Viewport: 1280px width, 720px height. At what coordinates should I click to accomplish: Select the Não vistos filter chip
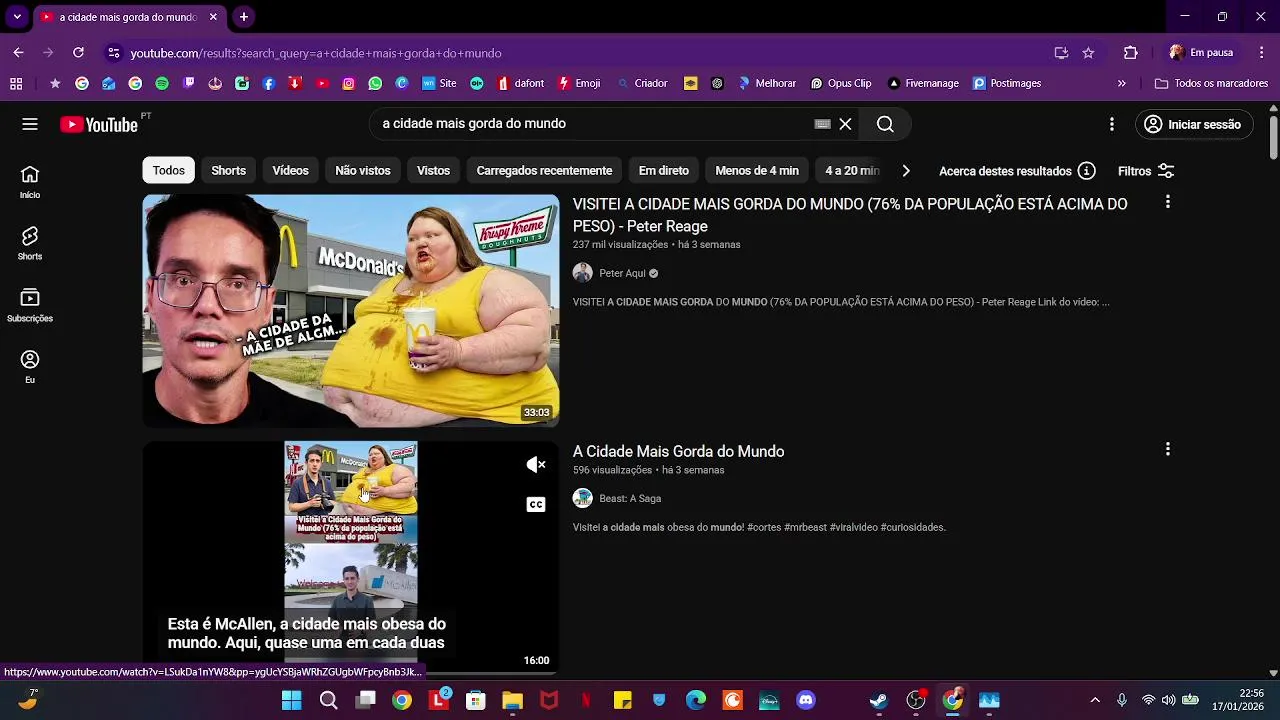click(x=362, y=171)
